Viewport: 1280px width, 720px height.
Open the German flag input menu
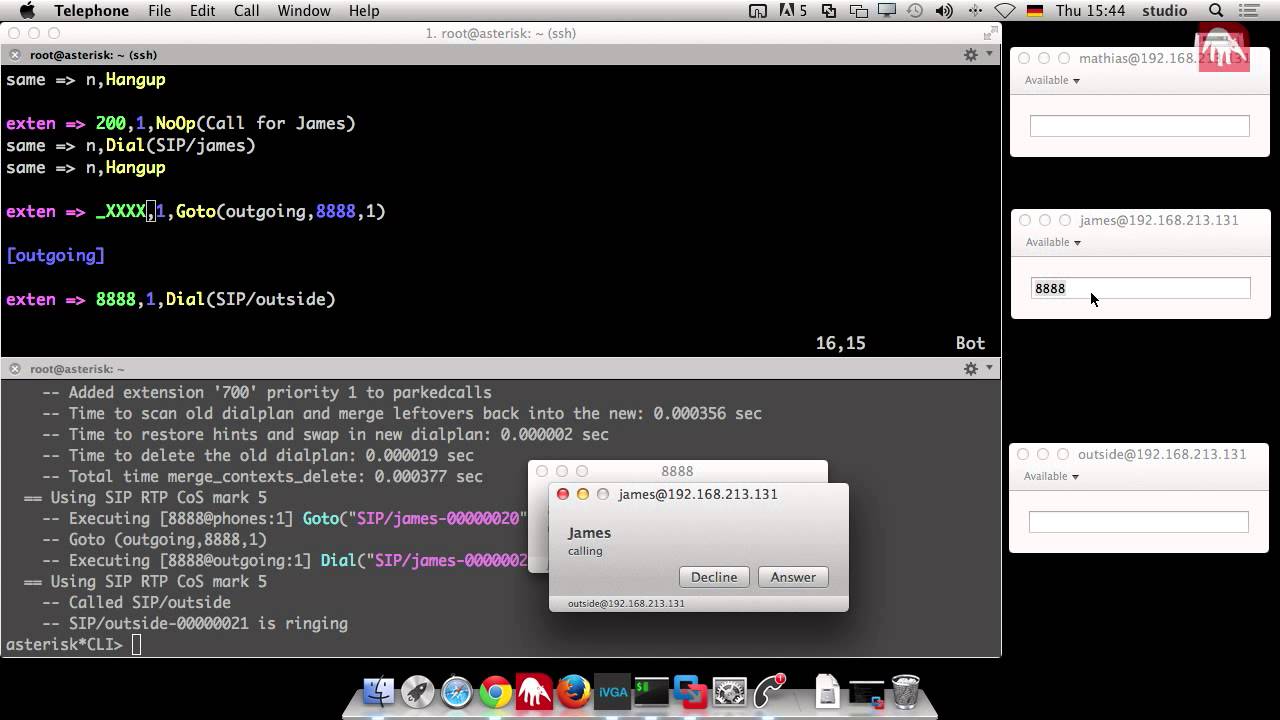point(1035,11)
